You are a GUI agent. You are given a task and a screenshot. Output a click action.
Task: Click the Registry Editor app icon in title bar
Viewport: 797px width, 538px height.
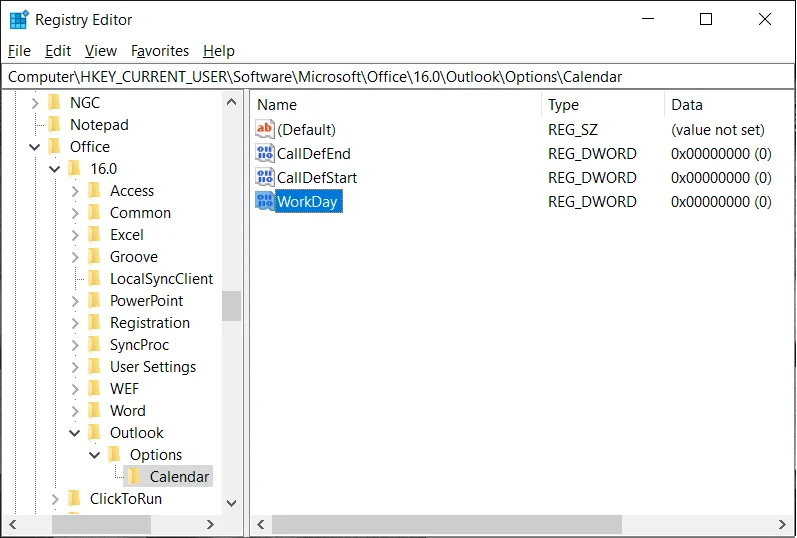coord(19,20)
